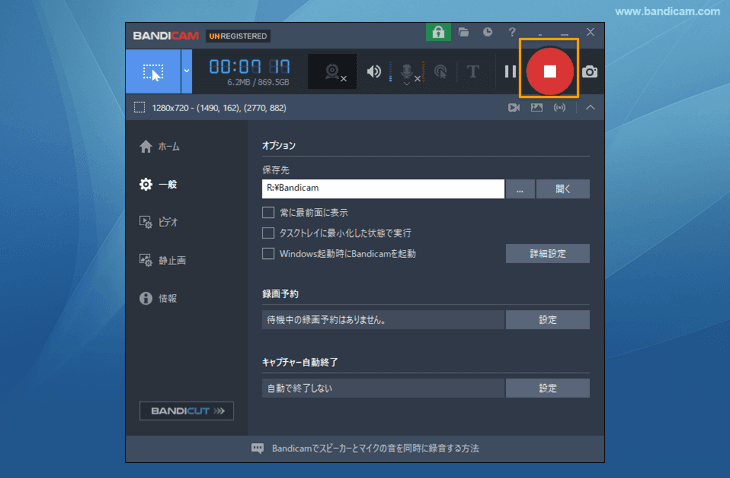
Task: Select the rectangle screen recording mode icon
Action: pos(153,72)
